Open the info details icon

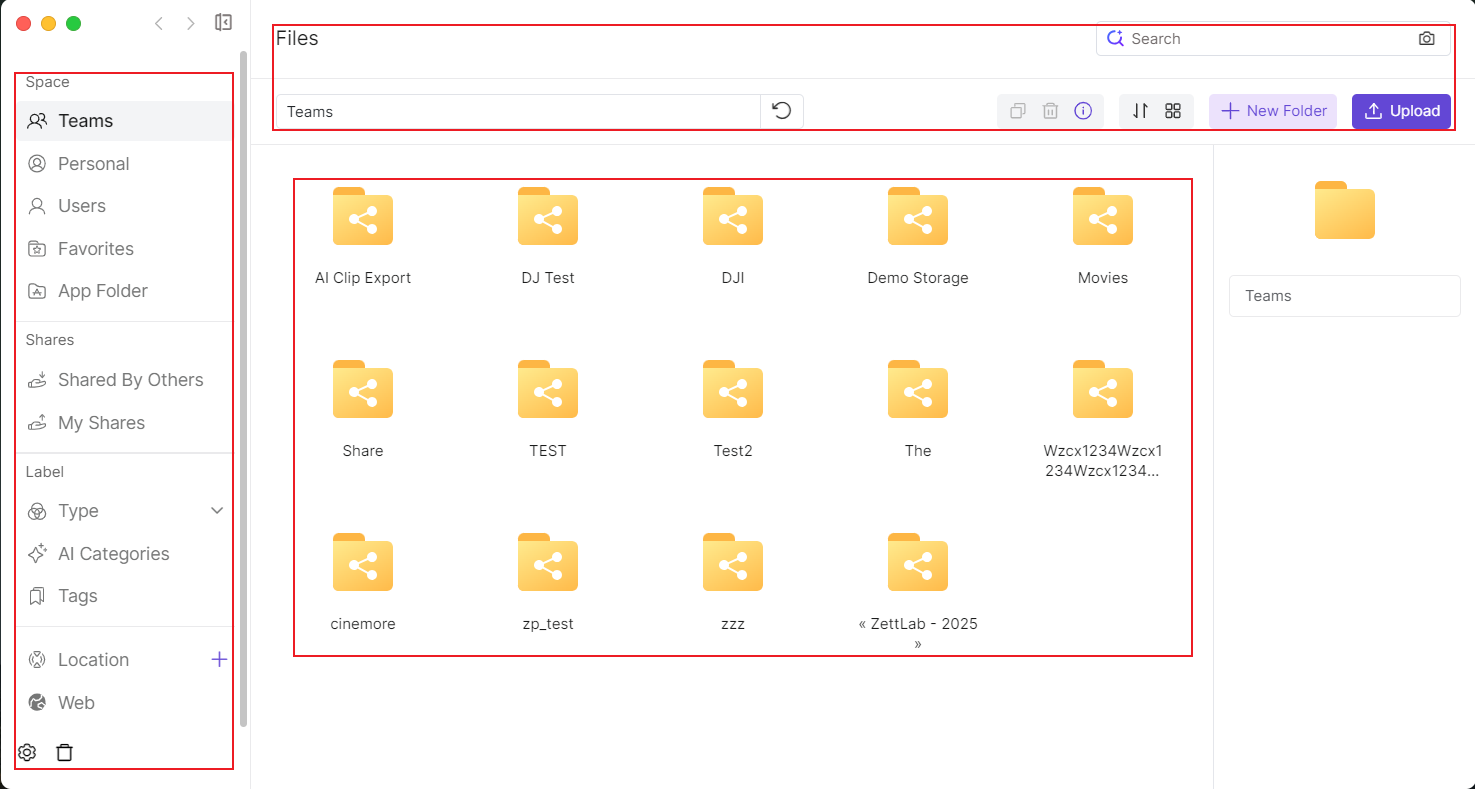[x=1083, y=111]
